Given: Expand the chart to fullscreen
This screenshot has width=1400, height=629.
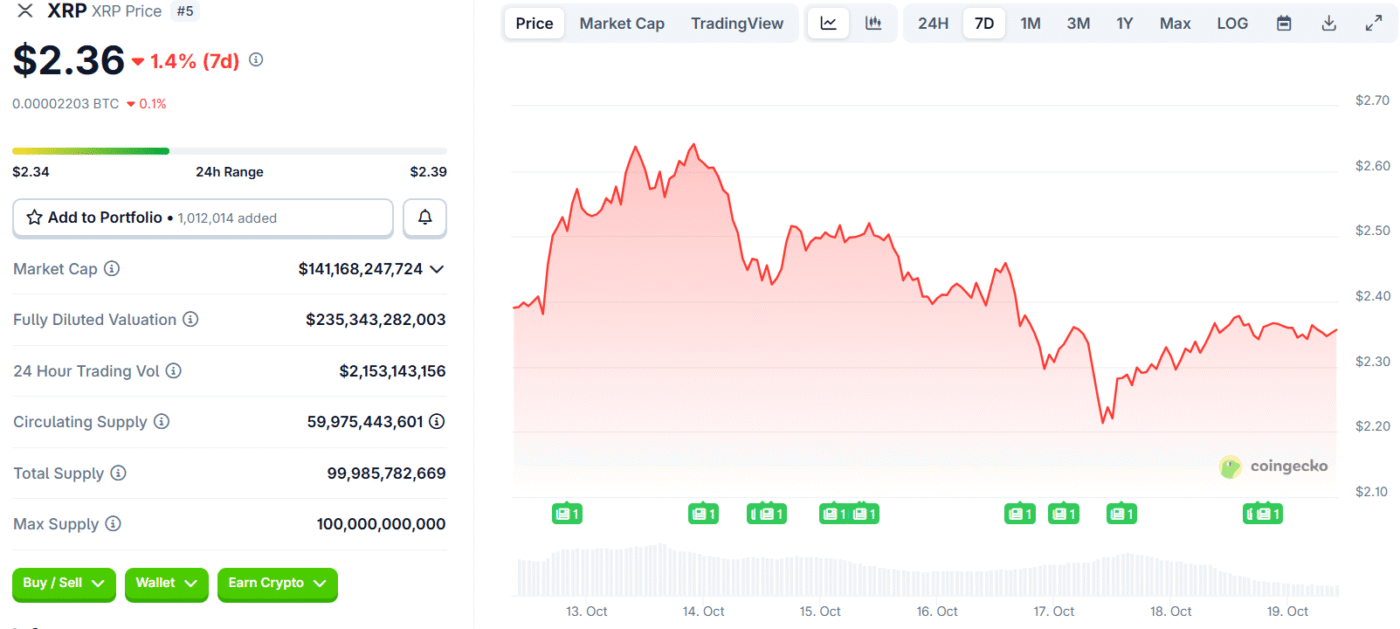Looking at the screenshot, I should point(1373,23).
